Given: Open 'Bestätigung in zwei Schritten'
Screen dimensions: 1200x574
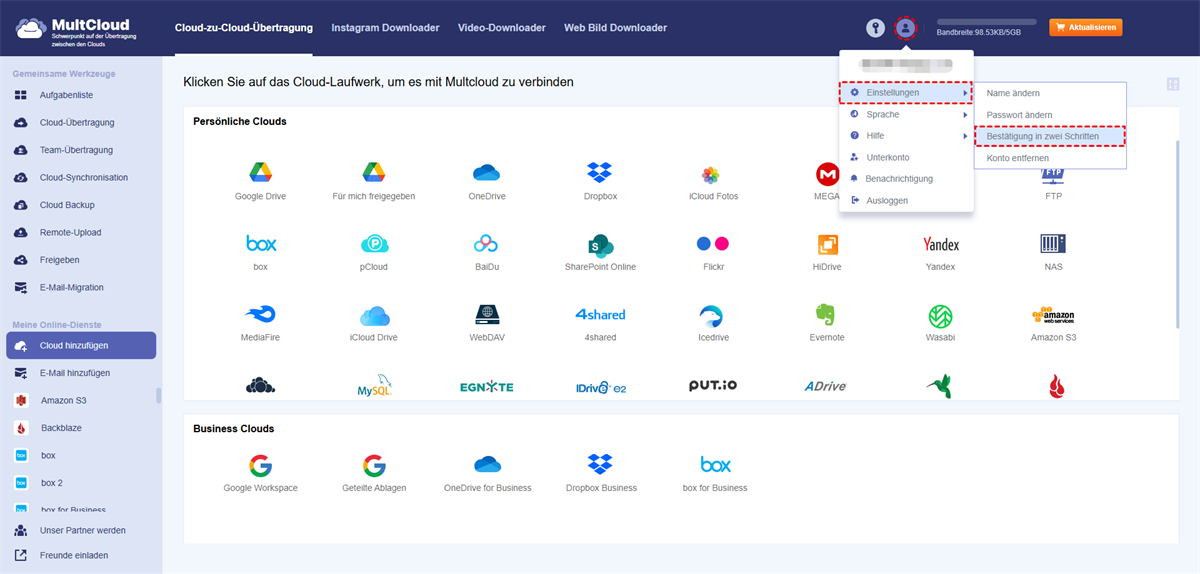Looking at the screenshot, I should pos(1050,136).
